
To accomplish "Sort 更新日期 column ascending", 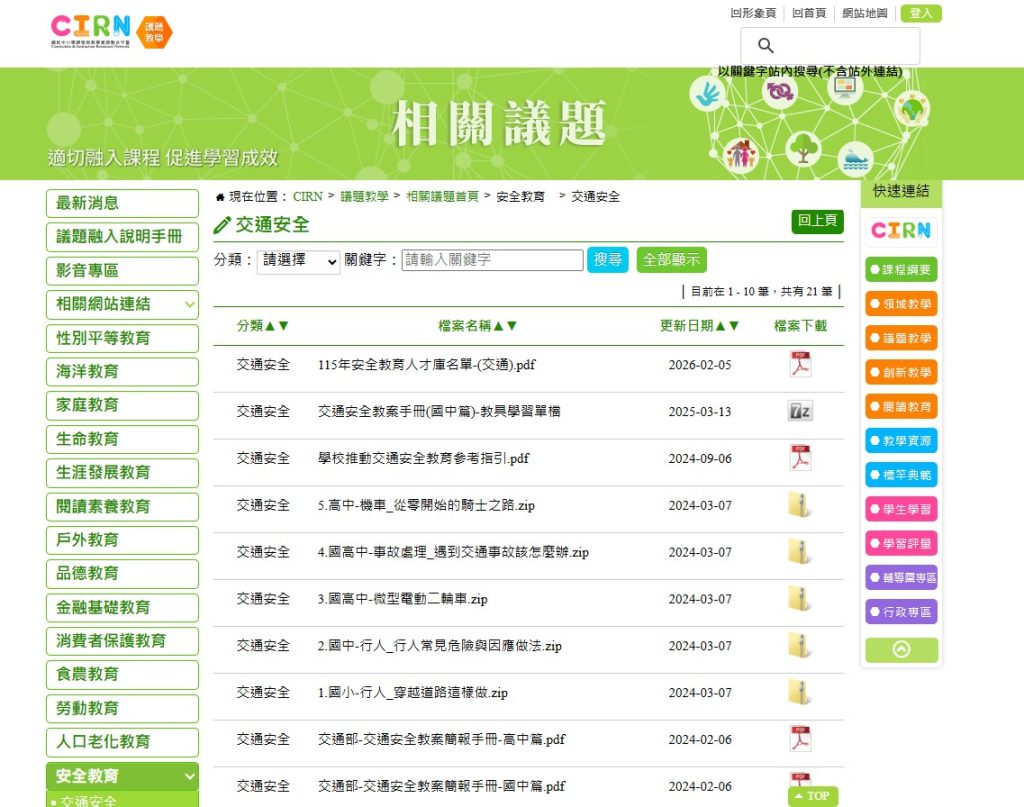I will [720, 326].
